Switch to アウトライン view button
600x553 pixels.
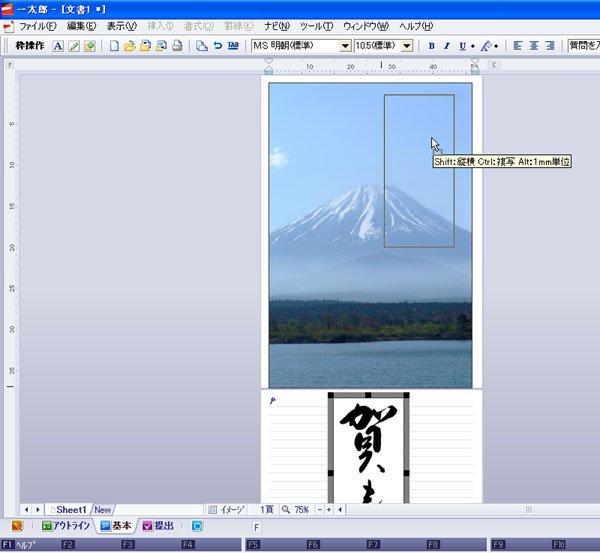(x=66, y=526)
